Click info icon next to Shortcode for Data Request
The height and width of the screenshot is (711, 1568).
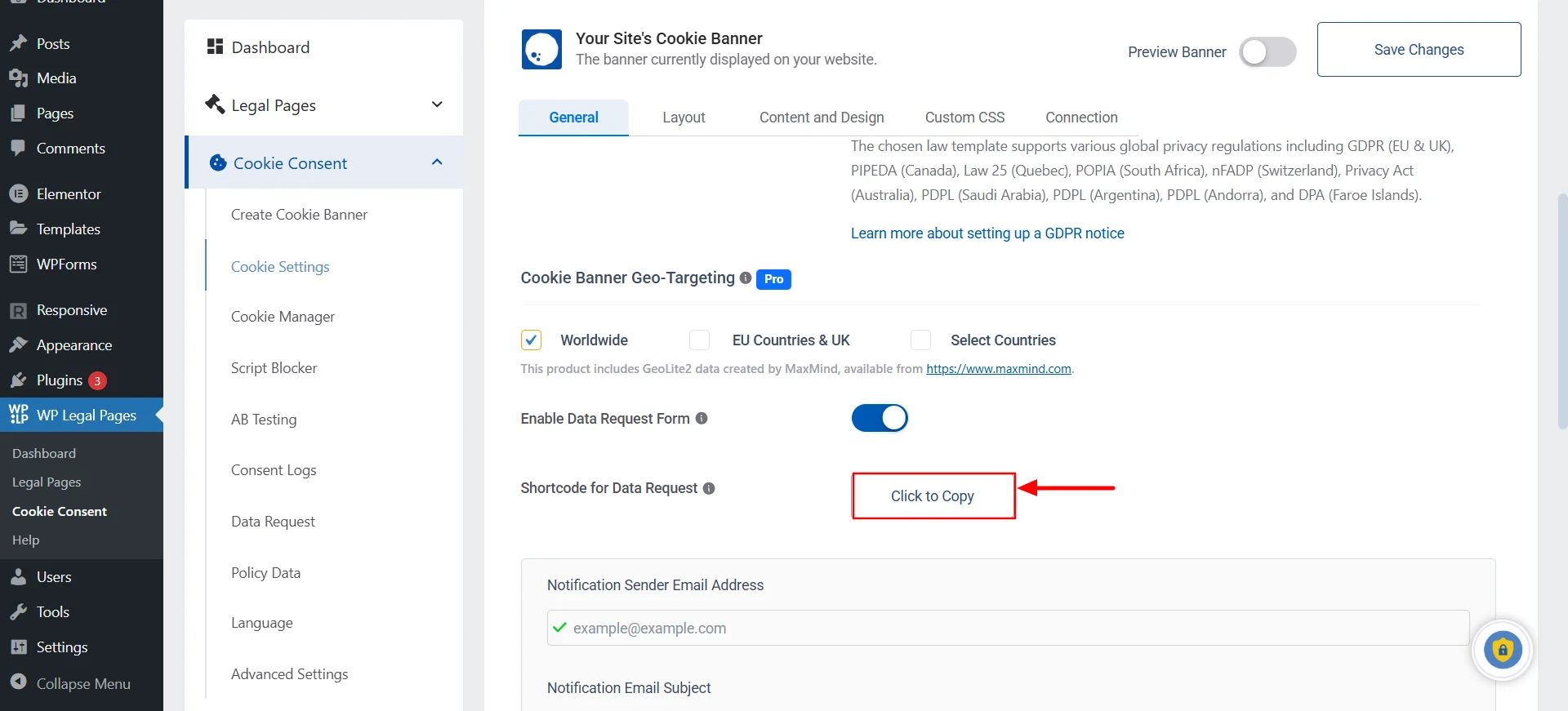coord(709,488)
